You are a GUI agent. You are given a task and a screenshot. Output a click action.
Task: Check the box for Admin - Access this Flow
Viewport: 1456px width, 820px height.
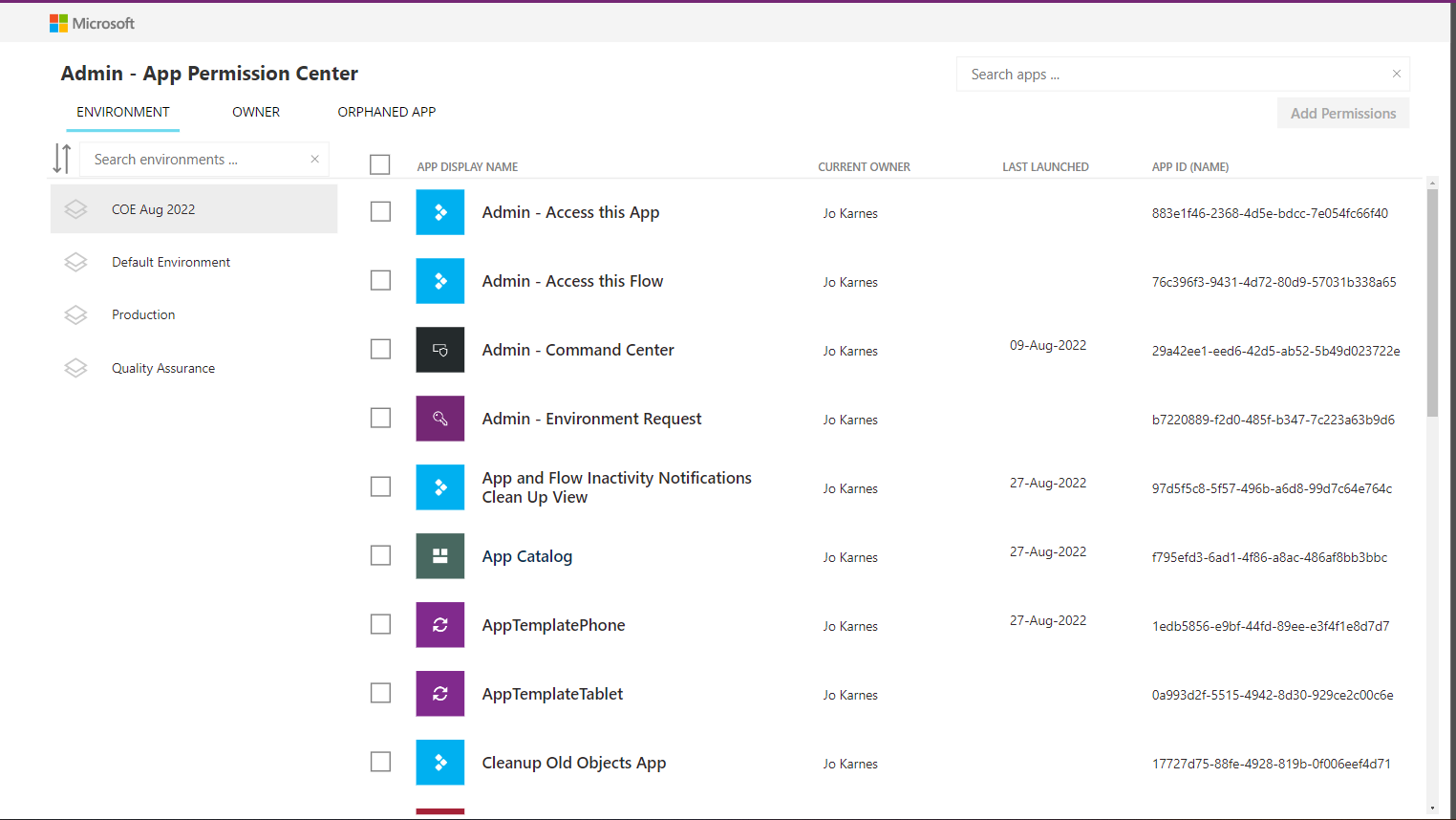coord(380,280)
